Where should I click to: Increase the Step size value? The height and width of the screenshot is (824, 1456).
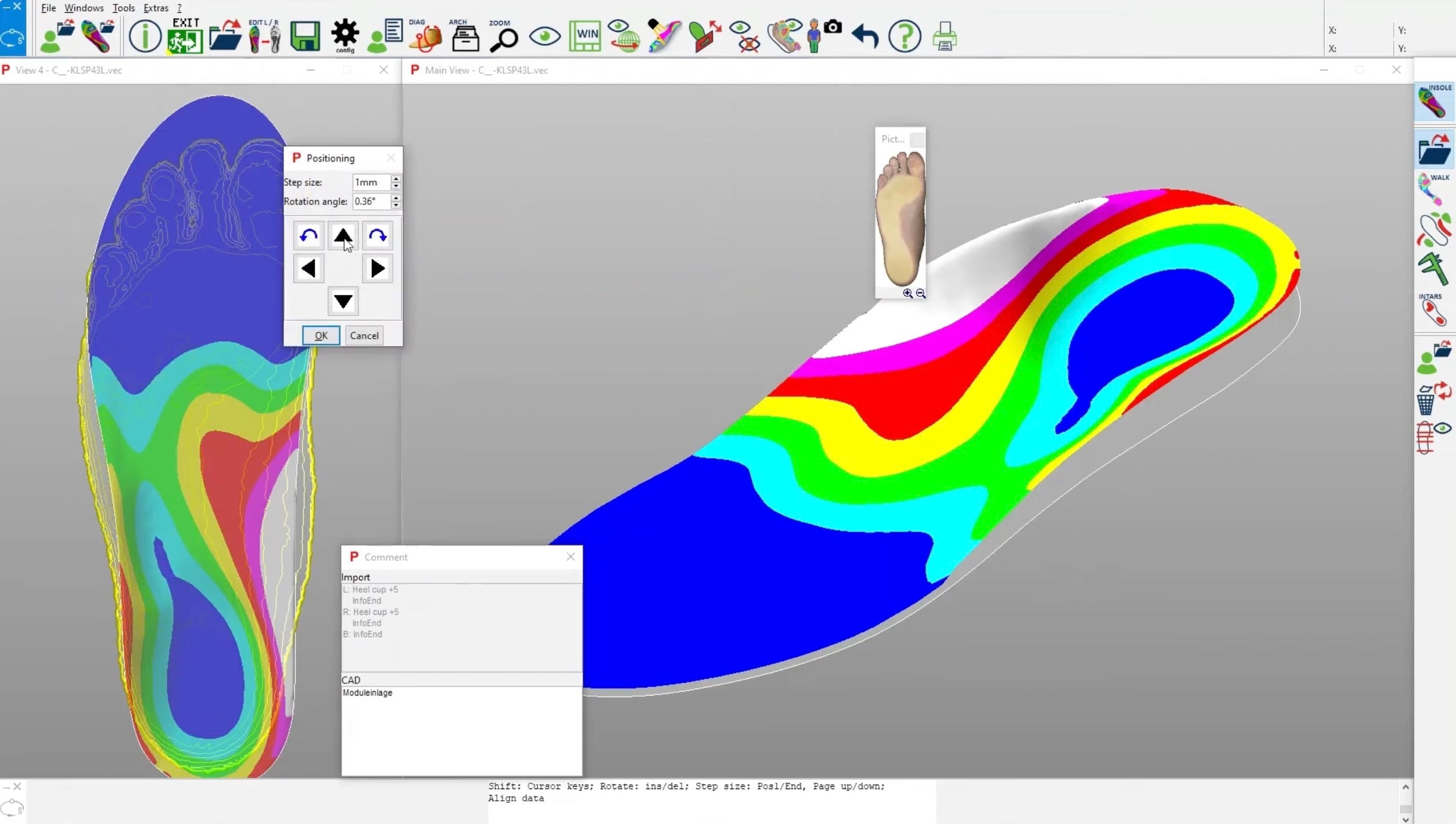point(396,178)
